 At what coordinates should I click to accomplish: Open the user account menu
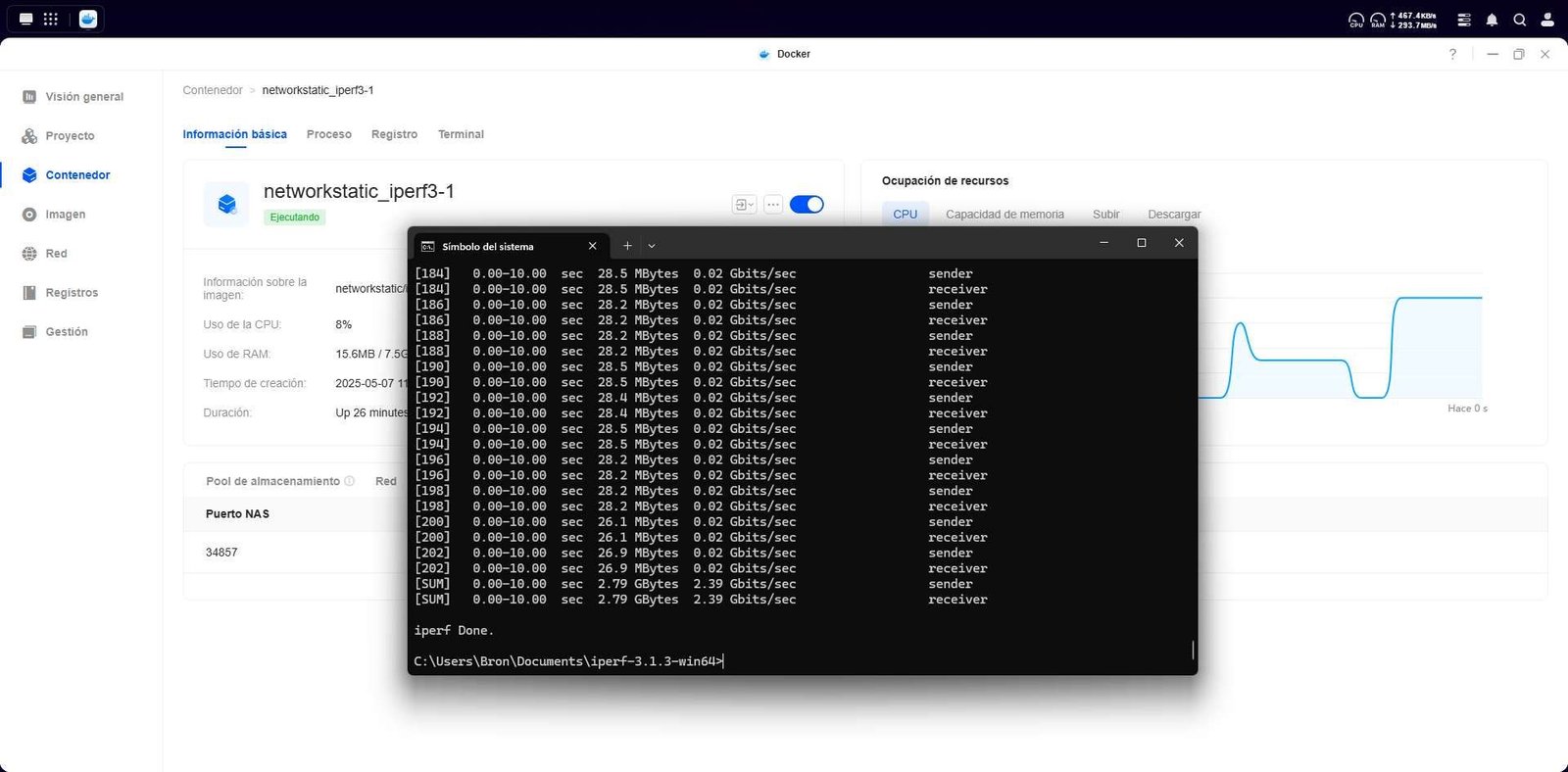(x=1547, y=20)
